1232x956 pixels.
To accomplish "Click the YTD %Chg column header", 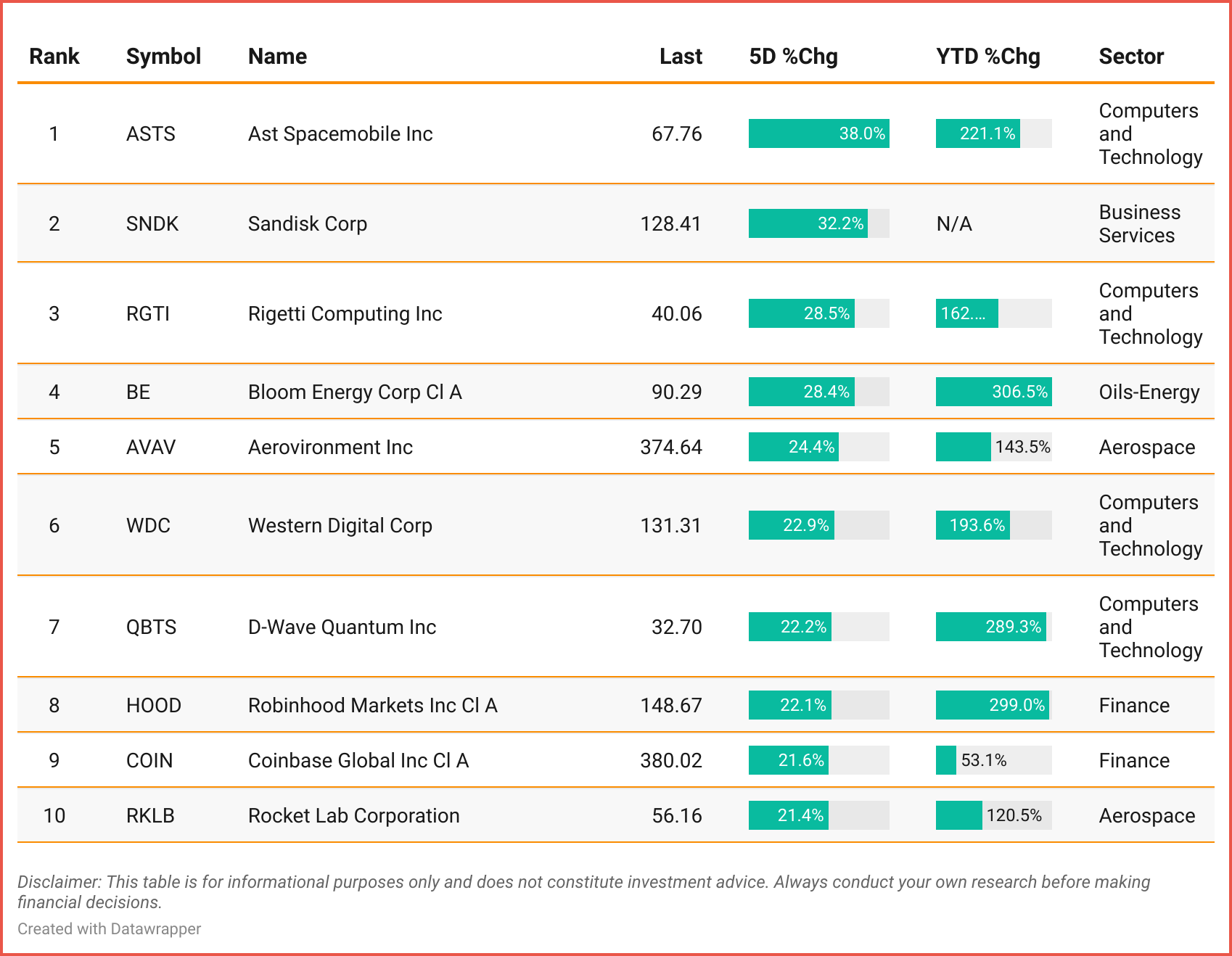I will 987,57.
